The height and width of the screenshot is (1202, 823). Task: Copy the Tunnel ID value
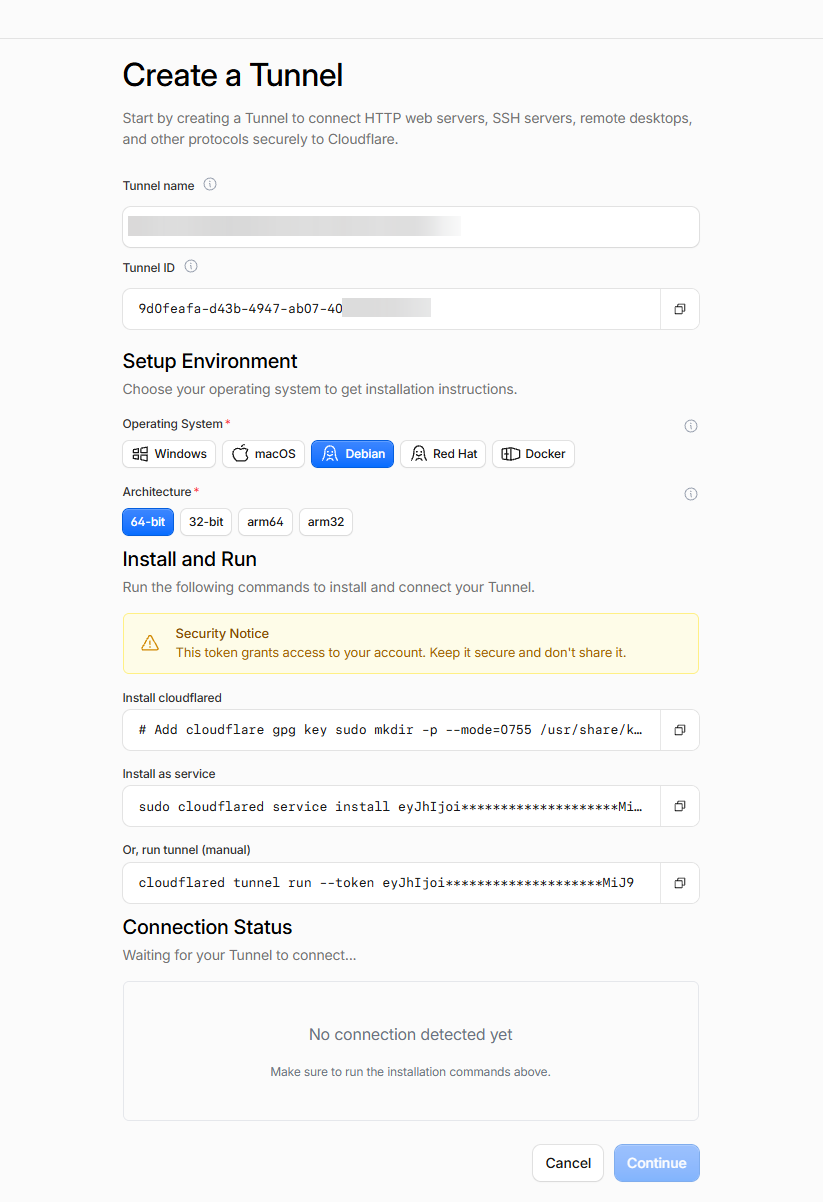pos(680,309)
